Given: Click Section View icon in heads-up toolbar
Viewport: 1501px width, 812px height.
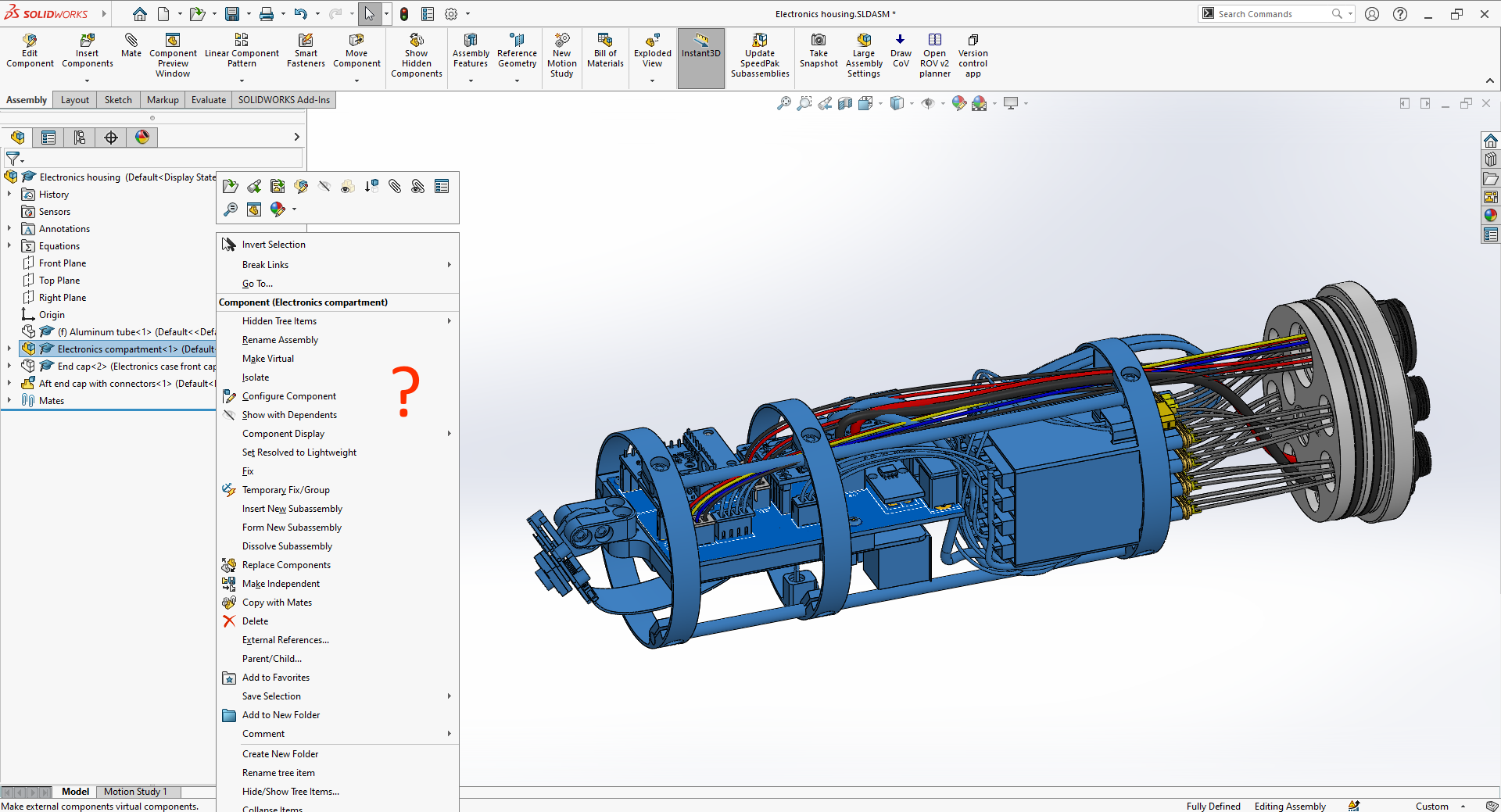Looking at the screenshot, I should tap(845, 103).
